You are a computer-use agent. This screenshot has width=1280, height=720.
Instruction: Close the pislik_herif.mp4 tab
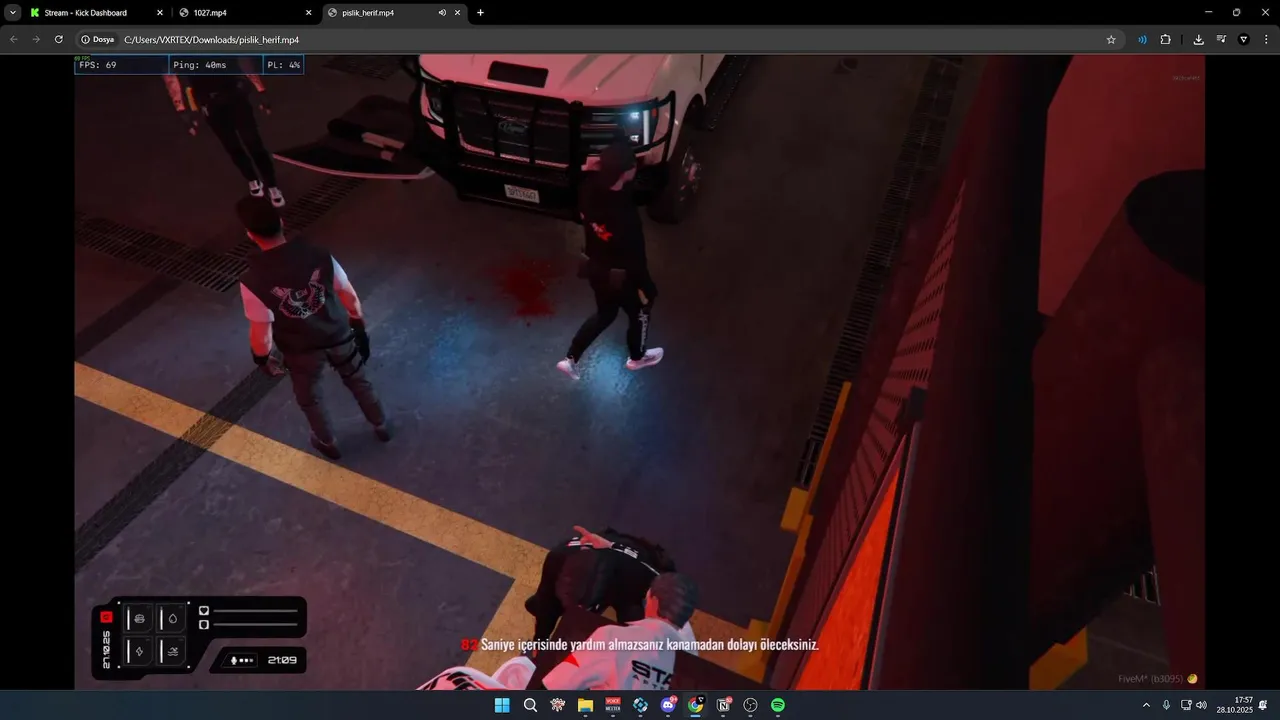pyautogui.click(x=458, y=13)
